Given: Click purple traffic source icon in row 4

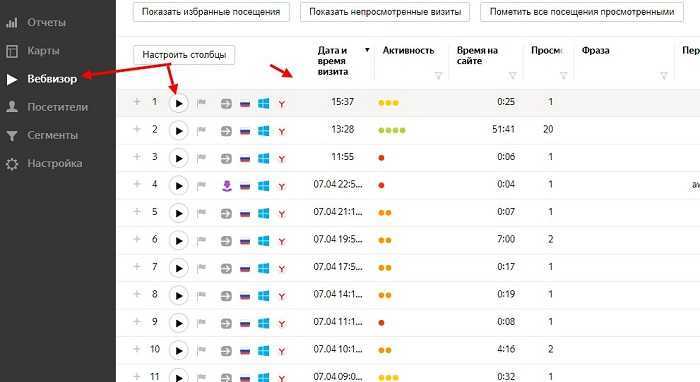Looking at the screenshot, I should [226, 186].
